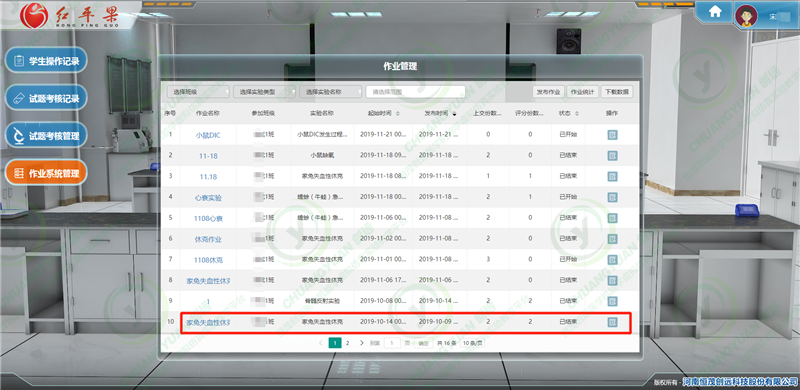Open 试题考核管理 sidebar menu

(46, 136)
